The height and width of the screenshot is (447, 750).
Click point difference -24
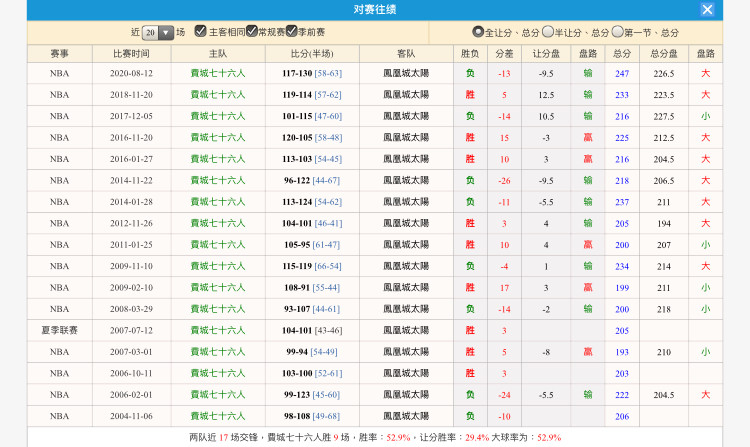pyautogui.click(x=504, y=395)
